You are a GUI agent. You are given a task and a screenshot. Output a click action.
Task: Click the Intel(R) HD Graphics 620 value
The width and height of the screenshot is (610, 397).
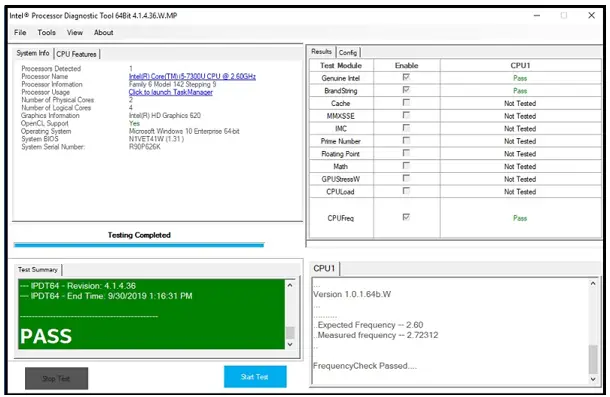pyautogui.click(x=165, y=116)
